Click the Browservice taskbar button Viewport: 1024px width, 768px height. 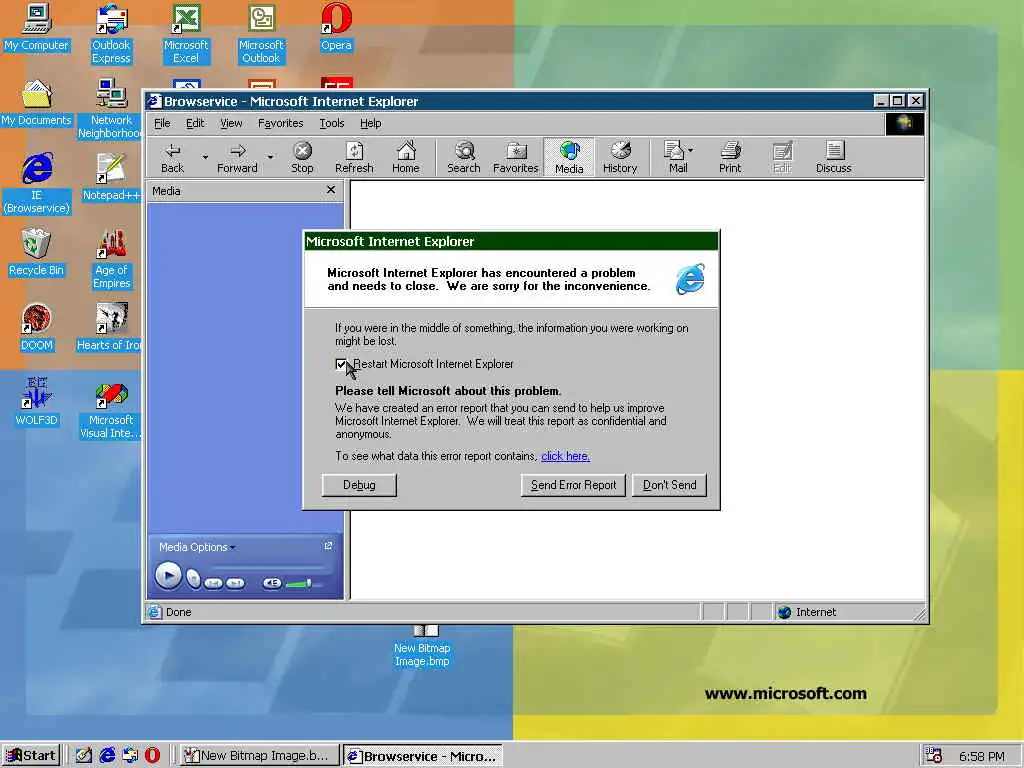423,756
